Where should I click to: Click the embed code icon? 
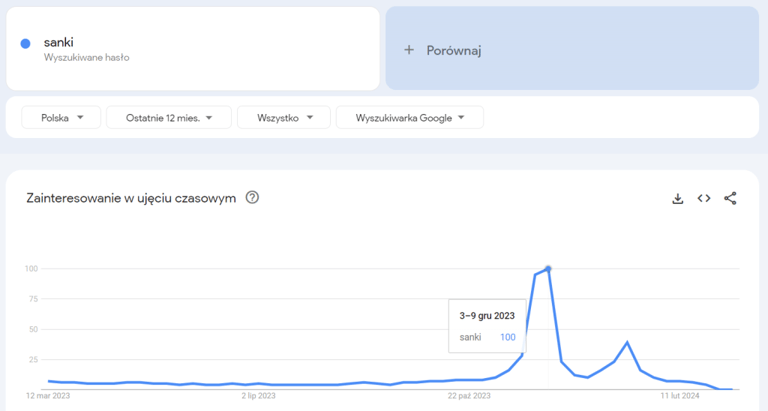(x=704, y=198)
